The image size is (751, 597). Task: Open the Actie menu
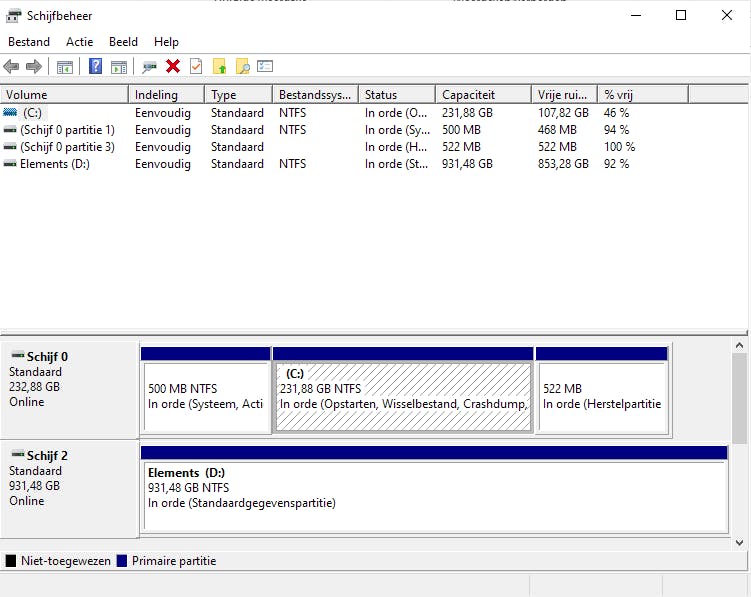80,42
